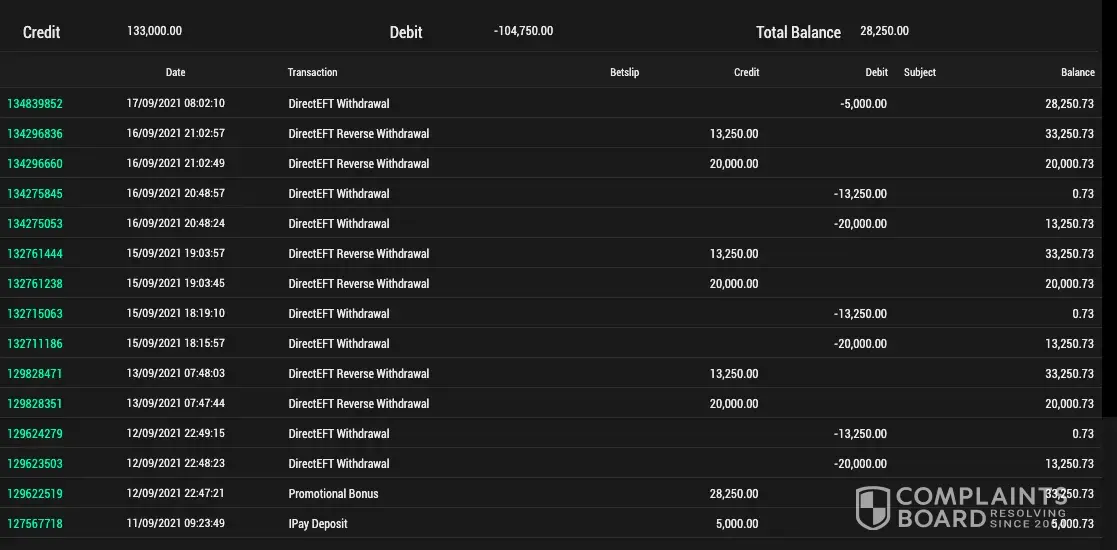Click the Total Balance summary label
Image resolution: width=1117 pixels, height=550 pixels.
point(798,32)
